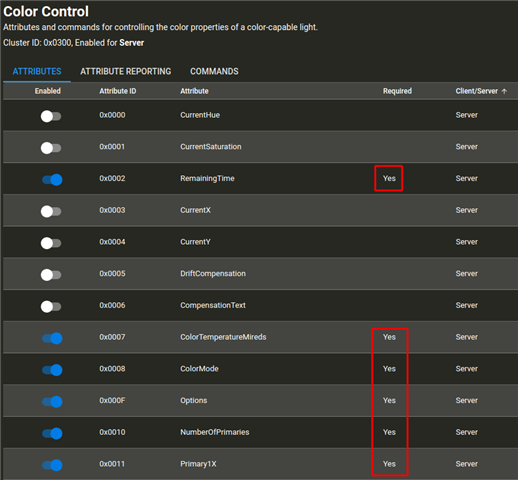Click the CurrentHue attribute name
The image size is (518, 480).
(200, 115)
